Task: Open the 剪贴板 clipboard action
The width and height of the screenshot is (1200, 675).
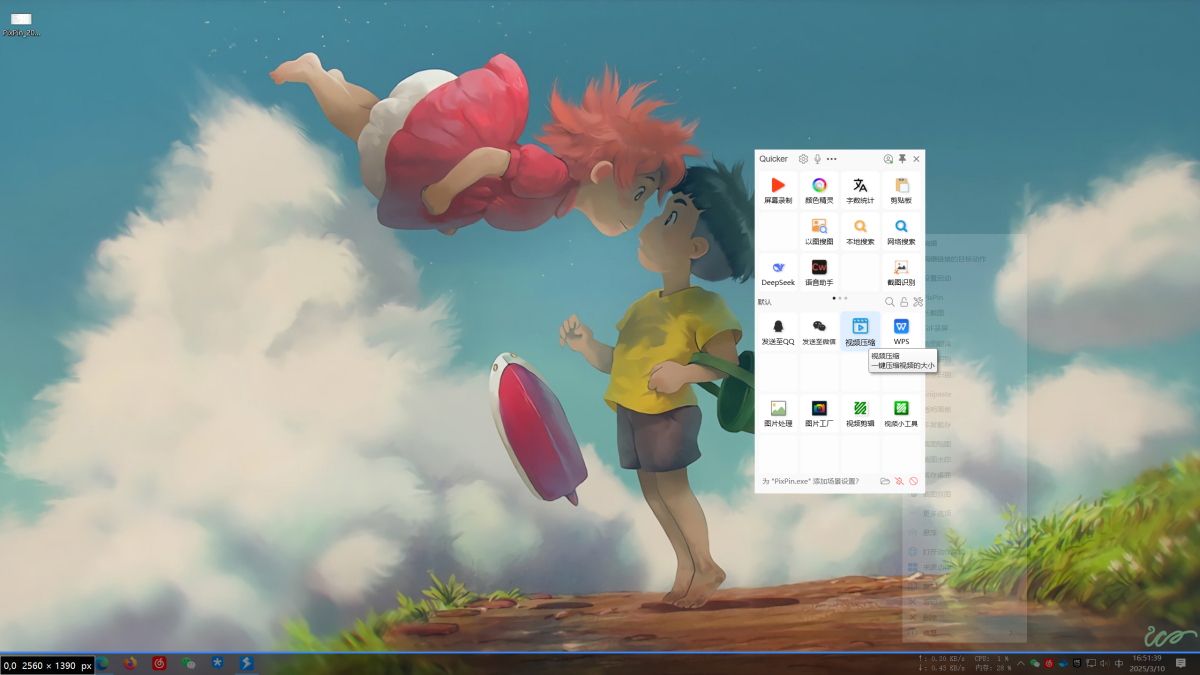Action: tap(901, 190)
